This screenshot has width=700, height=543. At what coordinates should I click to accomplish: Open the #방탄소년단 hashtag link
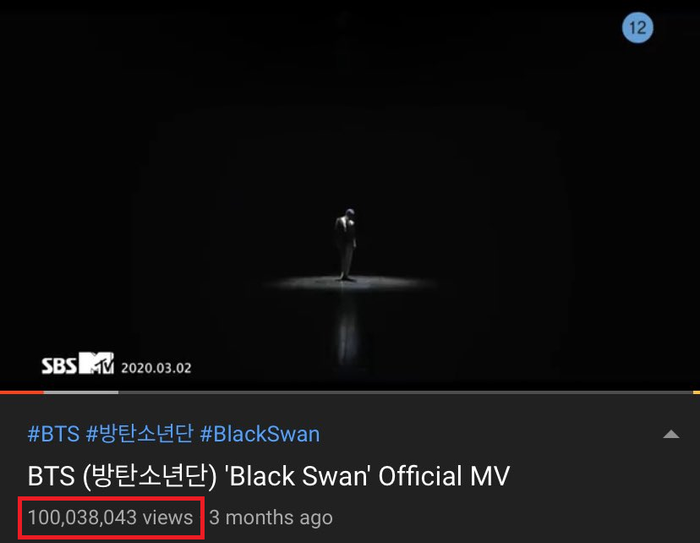click(x=140, y=434)
